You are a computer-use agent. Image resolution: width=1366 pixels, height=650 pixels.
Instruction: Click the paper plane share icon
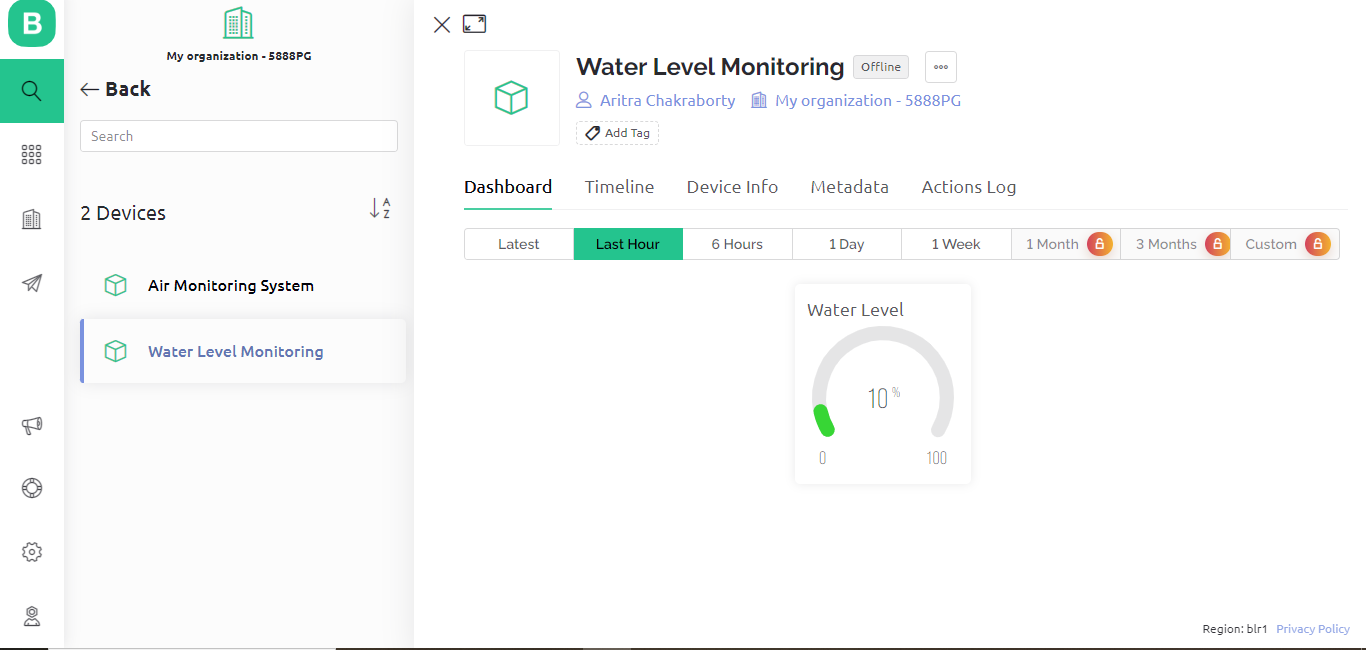pos(31,283)
